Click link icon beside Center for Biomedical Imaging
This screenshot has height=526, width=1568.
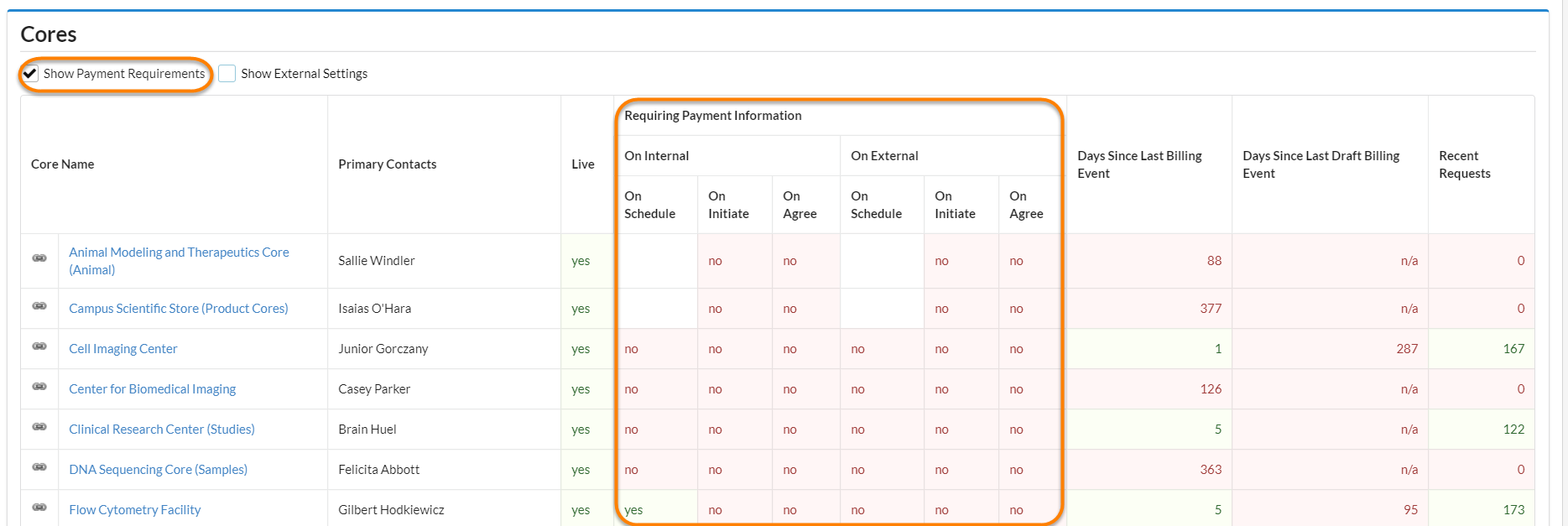(39, 387)
